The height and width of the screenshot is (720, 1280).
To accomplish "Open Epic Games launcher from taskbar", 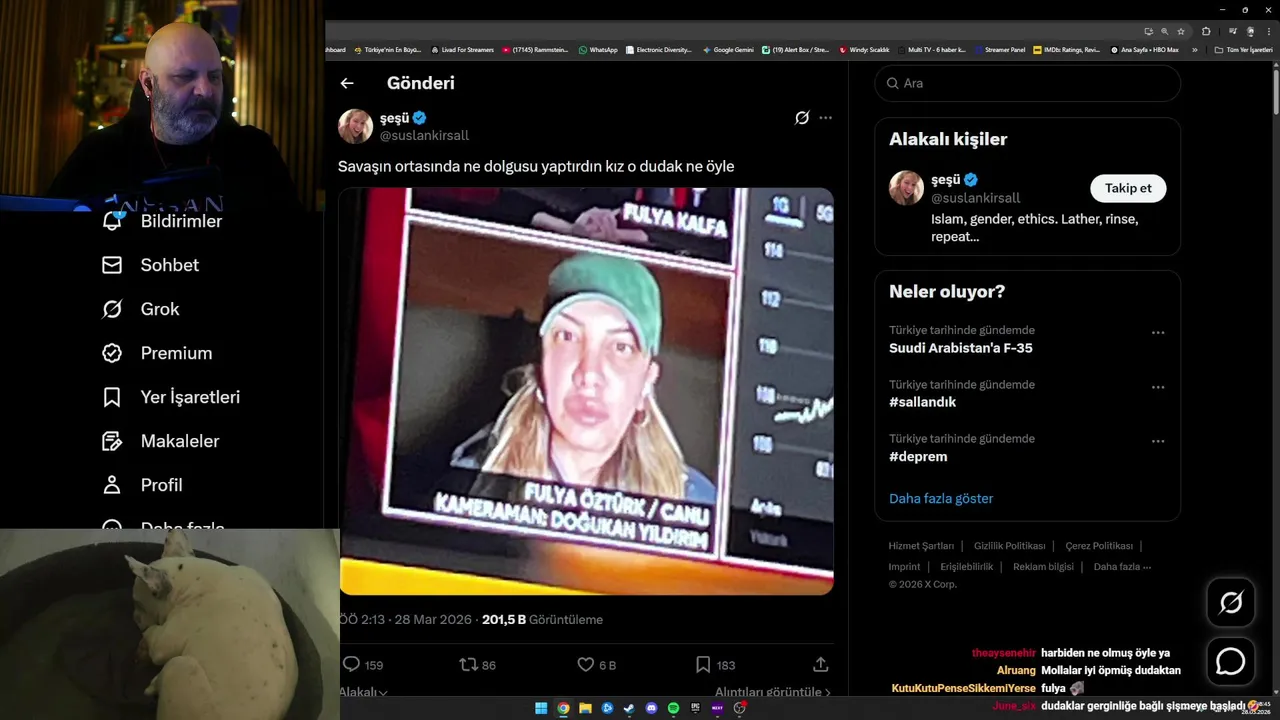I will pyautogui.click(x=695, y=708).
